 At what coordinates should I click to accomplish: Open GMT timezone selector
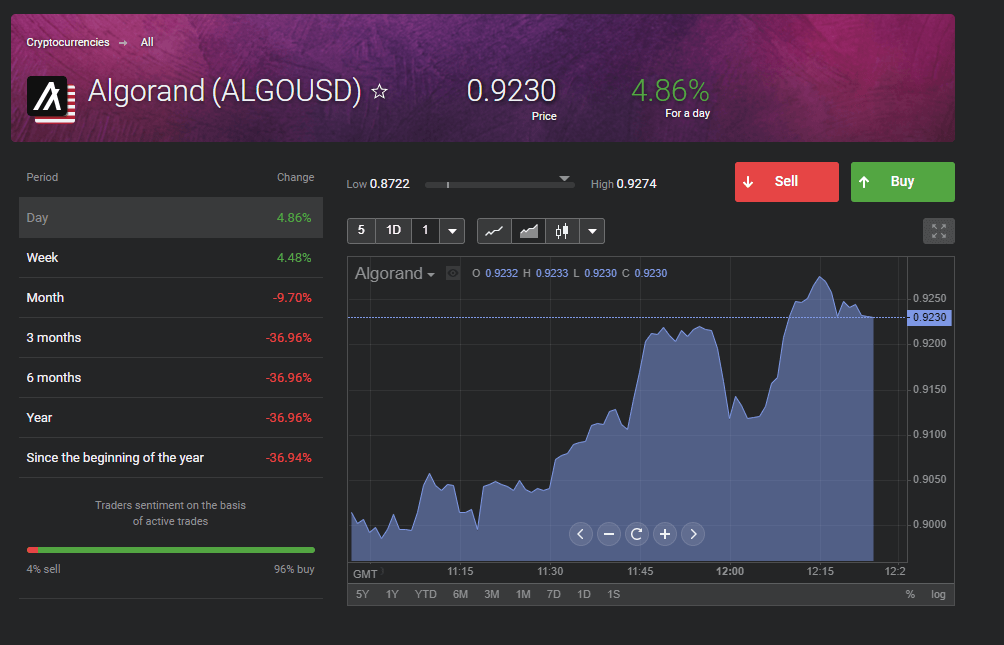(366, 574)
